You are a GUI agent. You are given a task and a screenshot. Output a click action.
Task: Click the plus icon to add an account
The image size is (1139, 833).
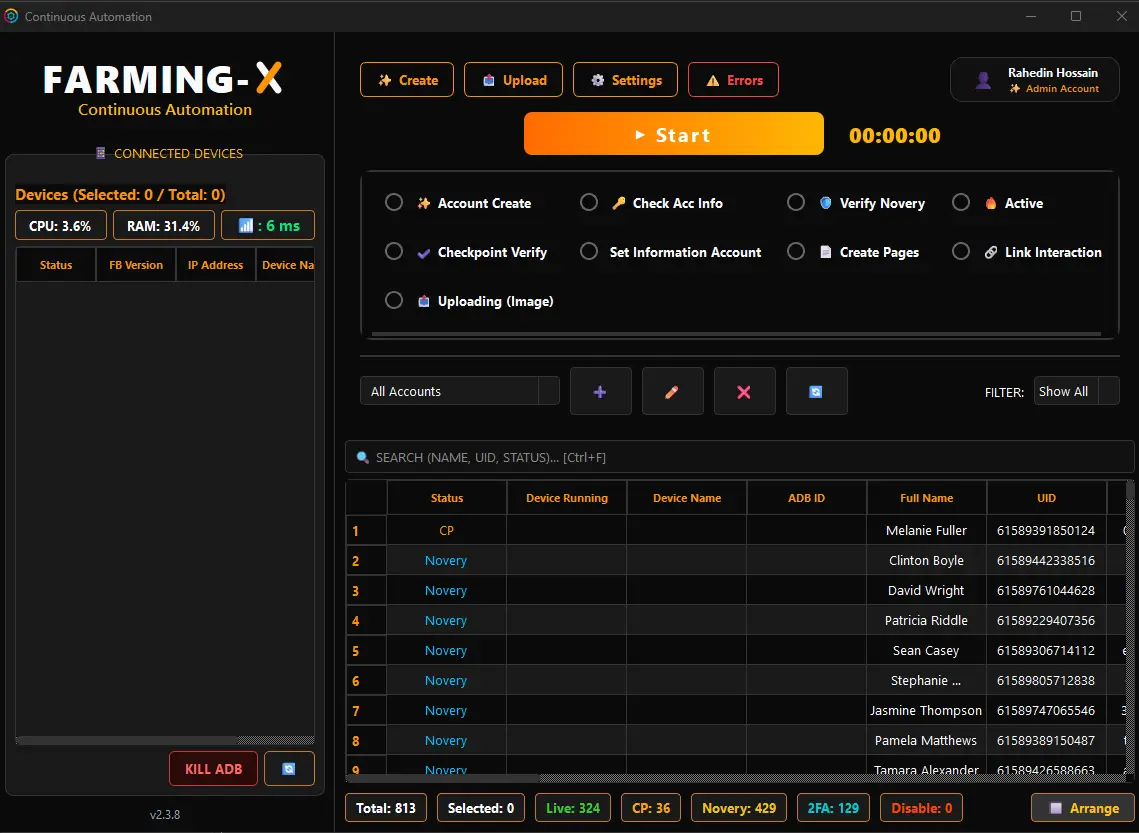(600, 391)
